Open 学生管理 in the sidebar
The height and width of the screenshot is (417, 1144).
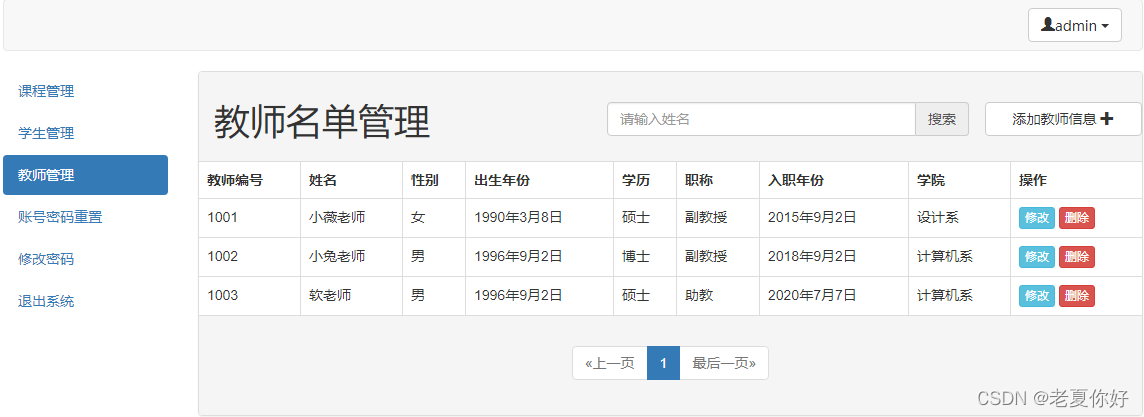(46, 133)
